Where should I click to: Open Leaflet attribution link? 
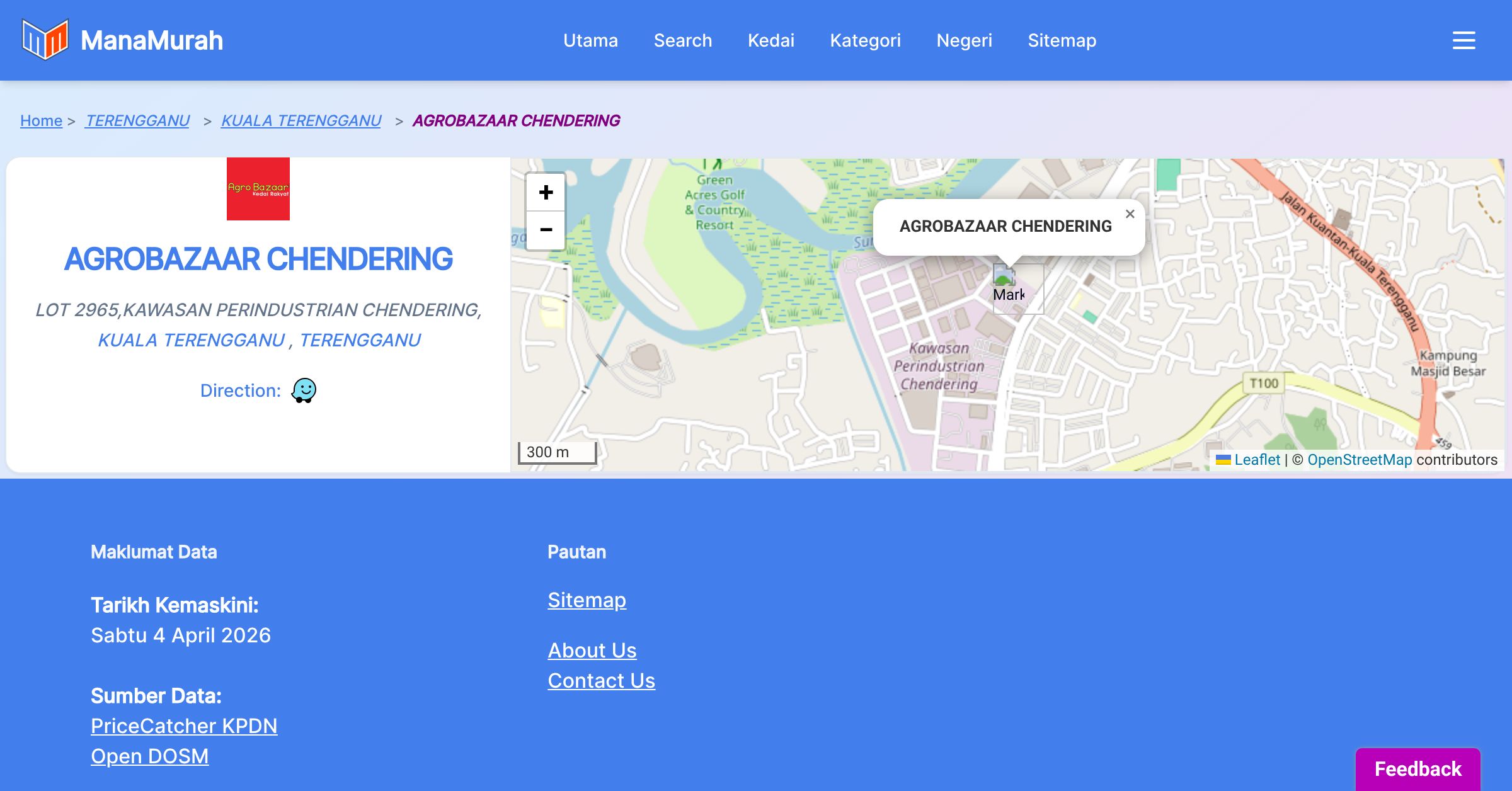1257,460
